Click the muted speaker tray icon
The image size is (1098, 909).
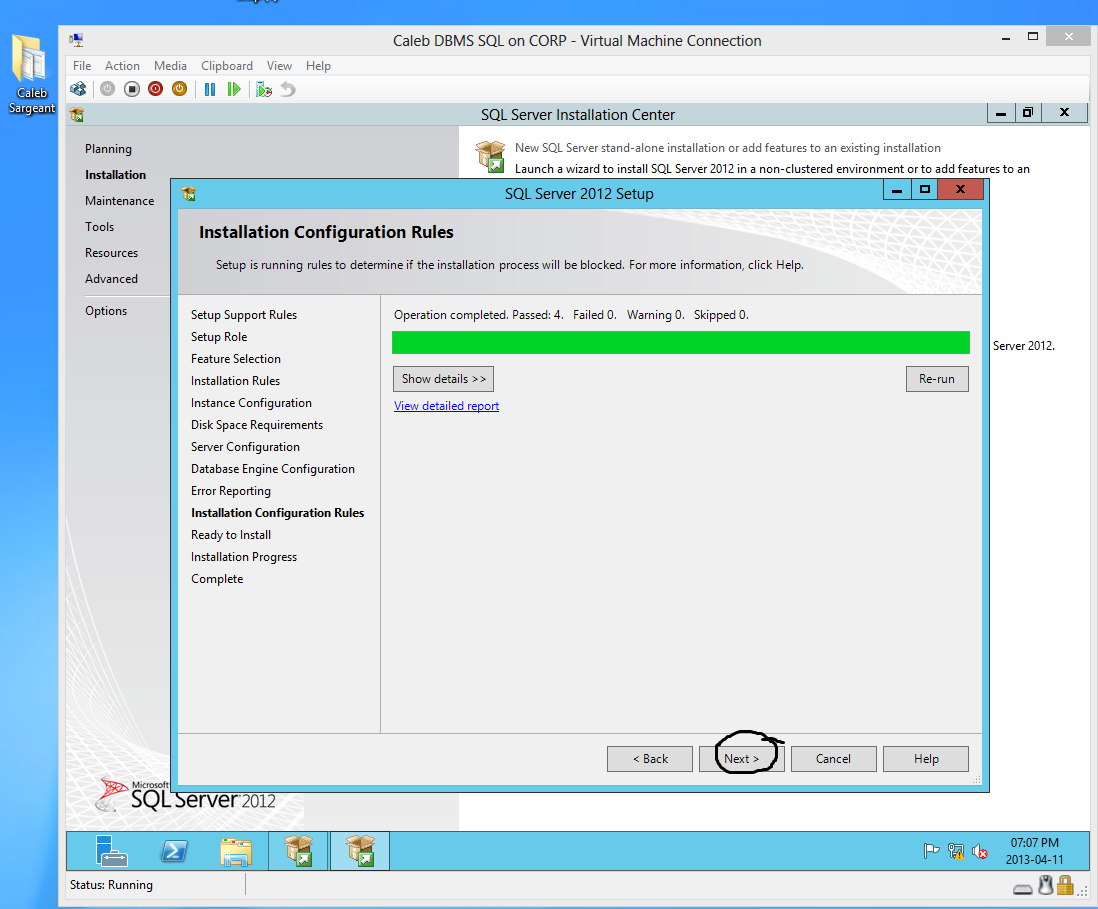coord(980,852)
